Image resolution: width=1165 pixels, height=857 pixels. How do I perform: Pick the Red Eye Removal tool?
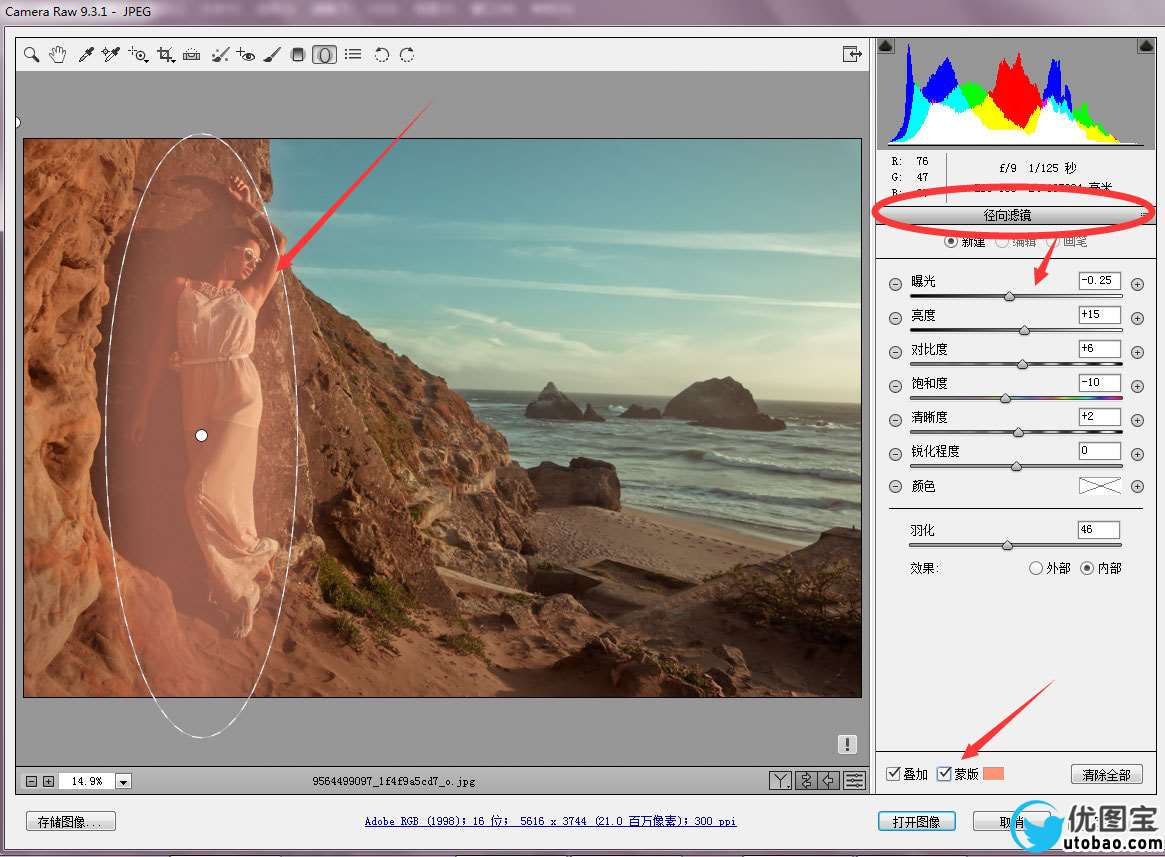[245, 54]
